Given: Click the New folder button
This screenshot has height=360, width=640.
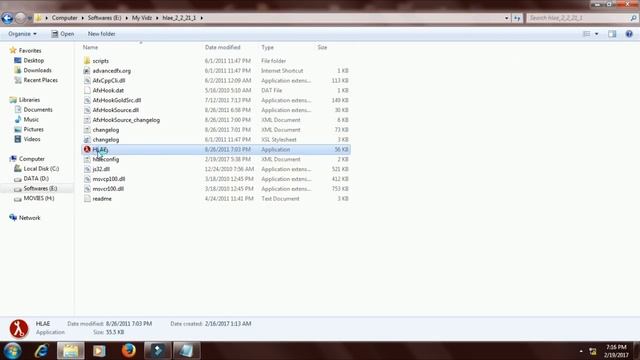Looking at the screenshot, I should click(102, 34).
